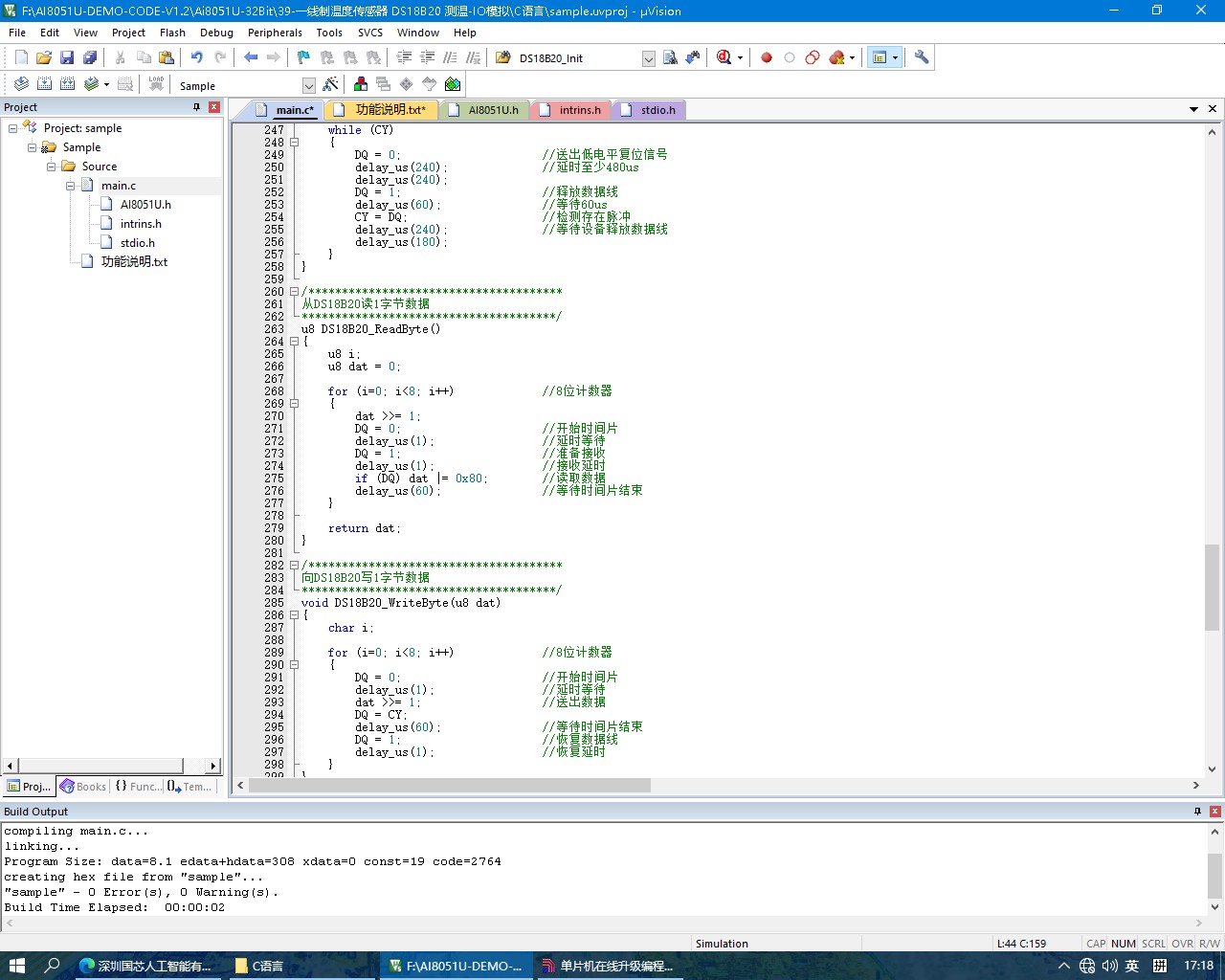Collapse the Source group in project tree

(52, 167)
